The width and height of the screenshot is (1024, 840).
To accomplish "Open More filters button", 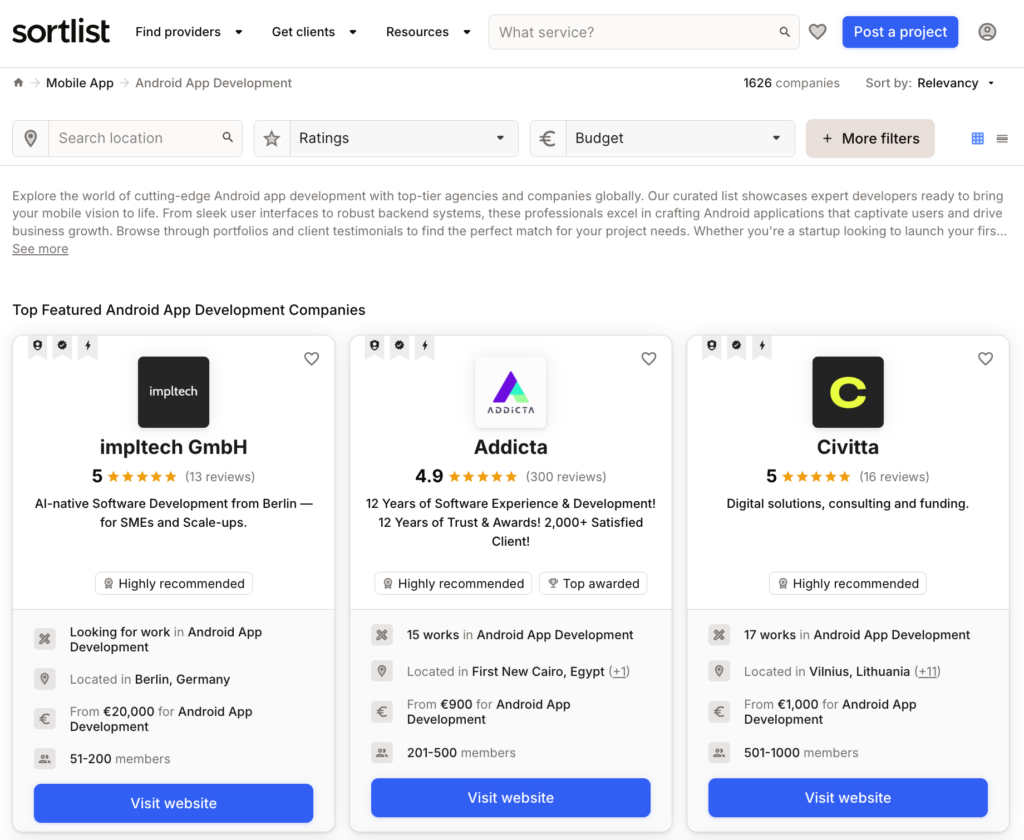I will (870, 138).
